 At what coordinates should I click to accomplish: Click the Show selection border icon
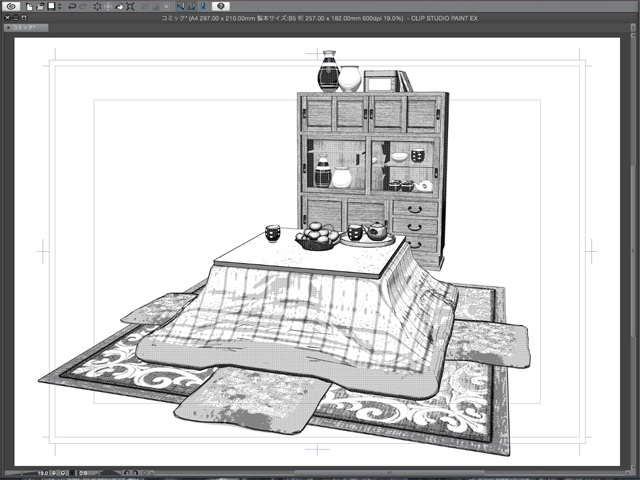pos(166,7)
